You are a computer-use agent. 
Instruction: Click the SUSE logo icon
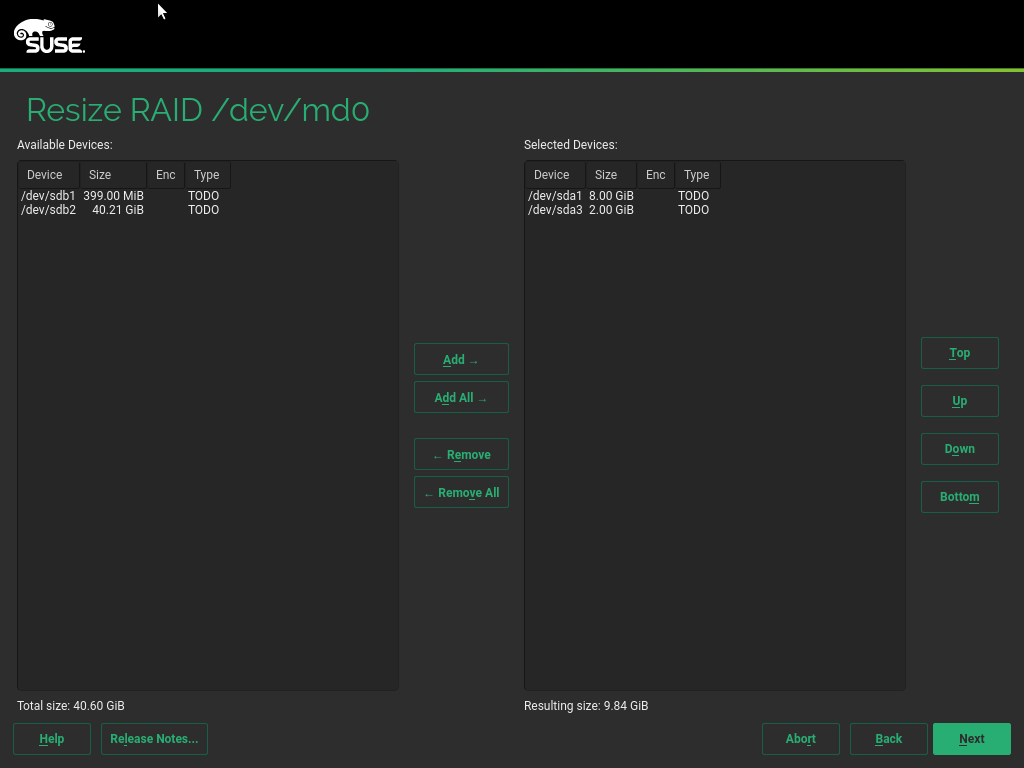(49, 37)
